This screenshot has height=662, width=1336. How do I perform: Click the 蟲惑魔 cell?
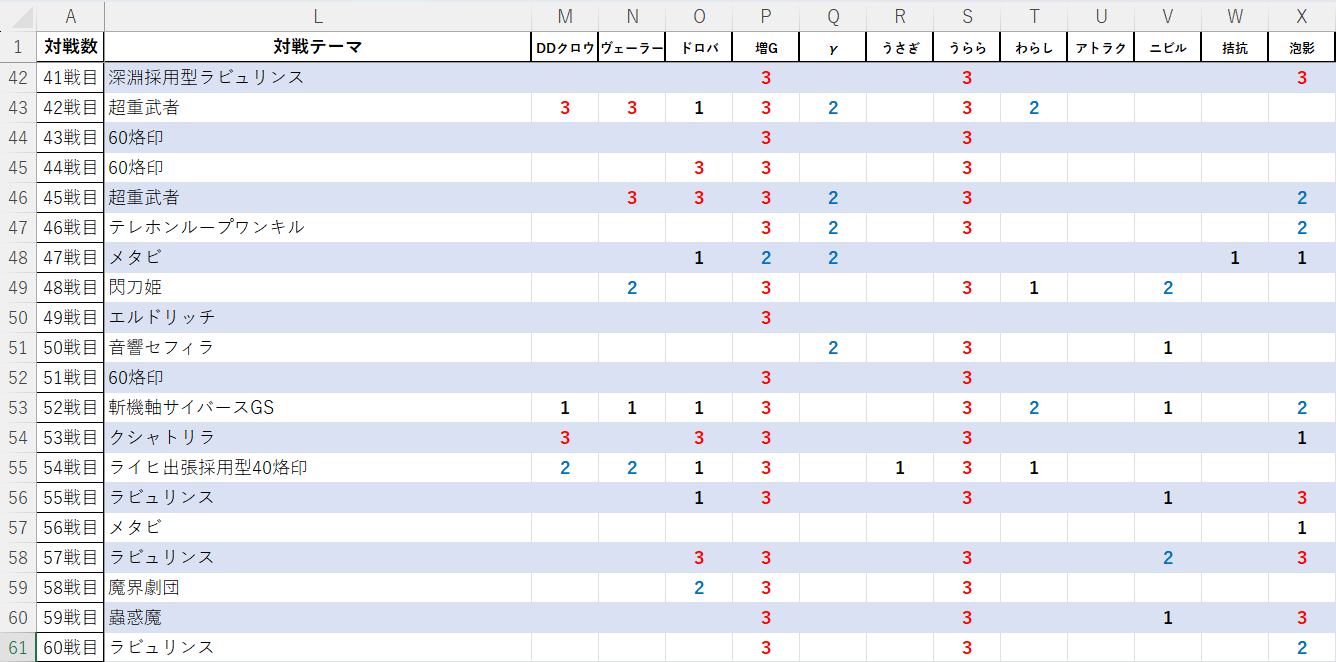[x=318, y=617]
